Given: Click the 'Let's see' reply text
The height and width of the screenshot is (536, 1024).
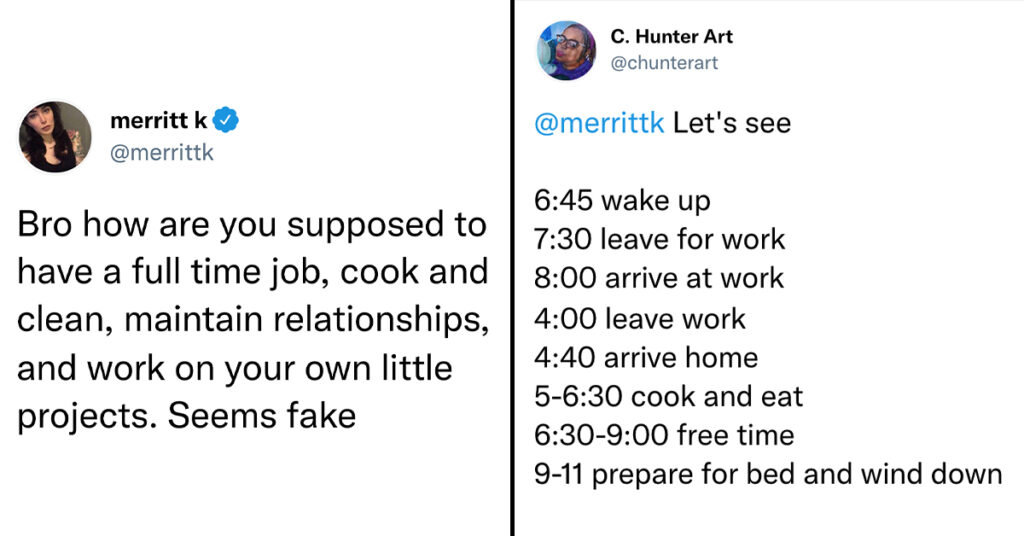Looking at the screenshot, I should point(731,123).
